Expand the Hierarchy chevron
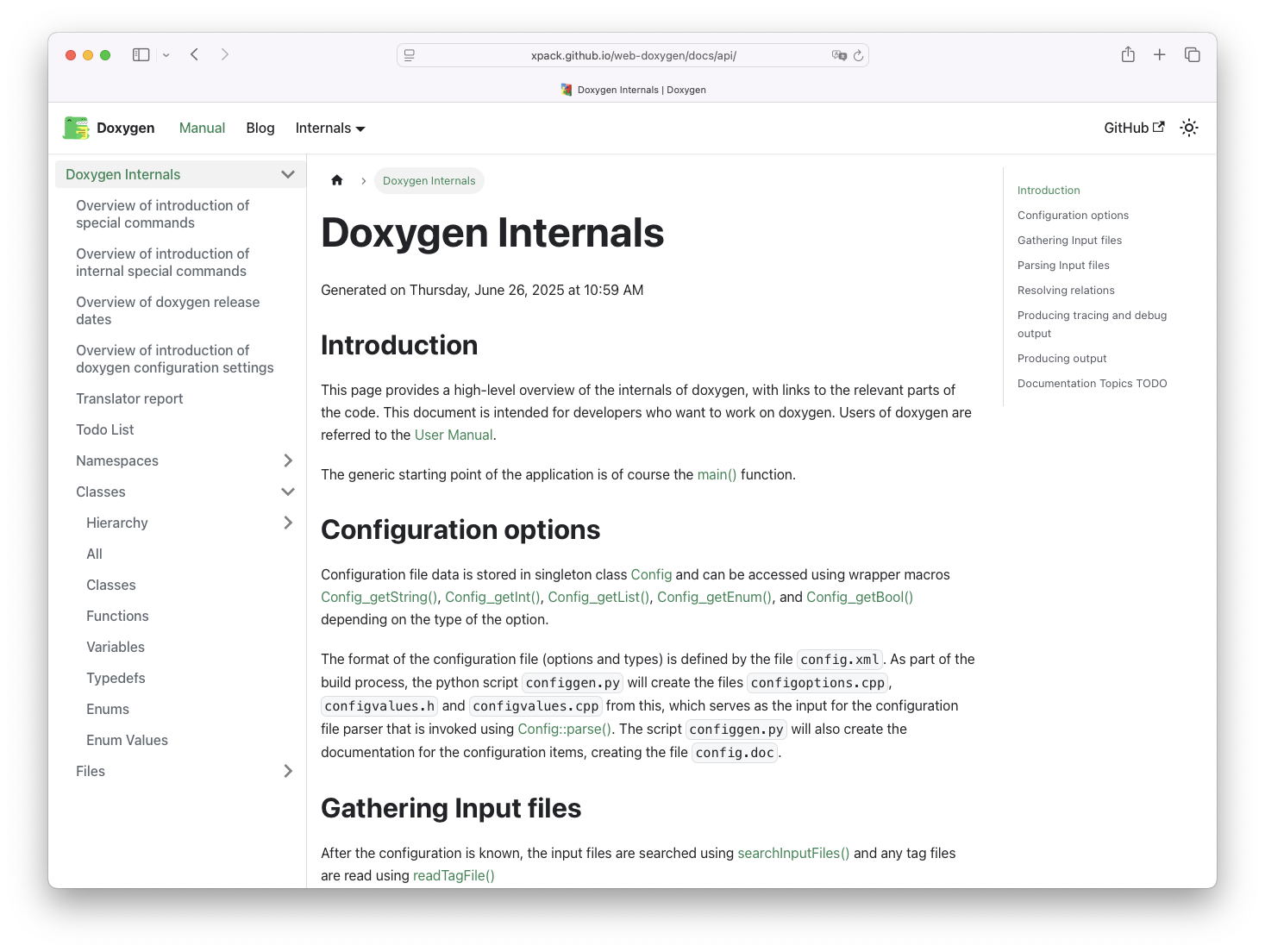1265x952 pixels. coord(288,523)
